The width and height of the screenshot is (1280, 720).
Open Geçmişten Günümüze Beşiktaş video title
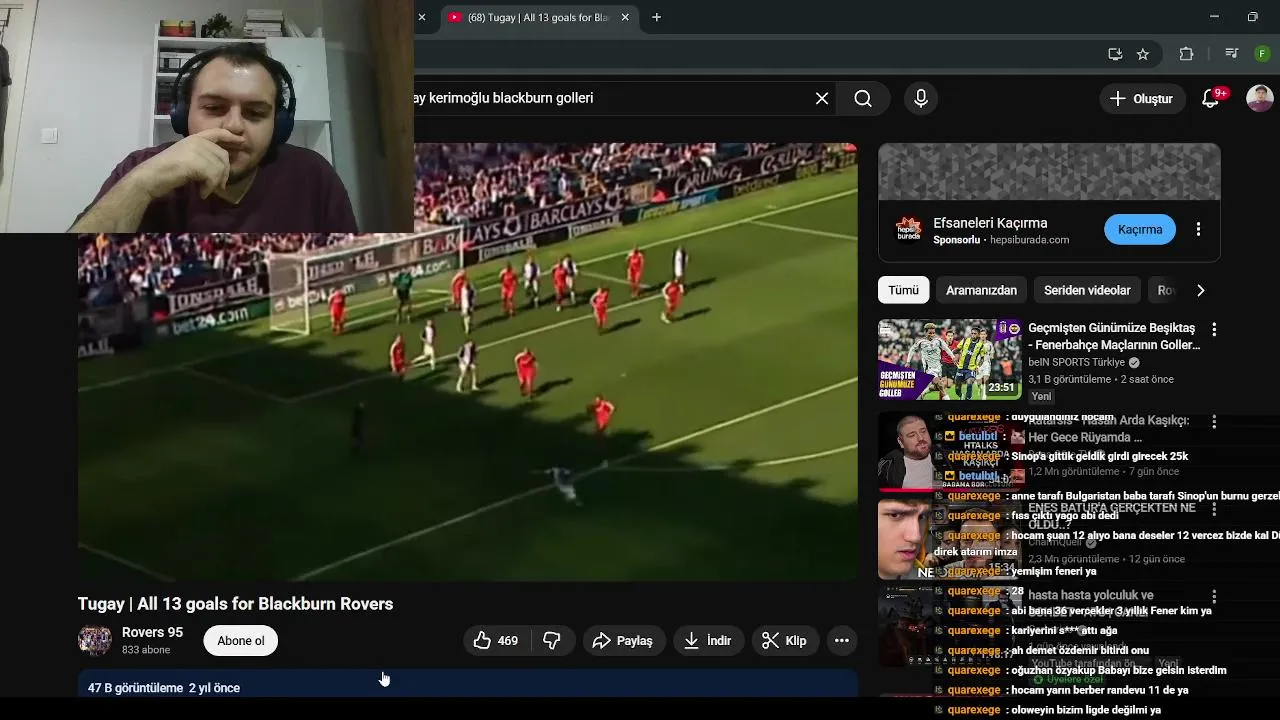(1114, 336)
